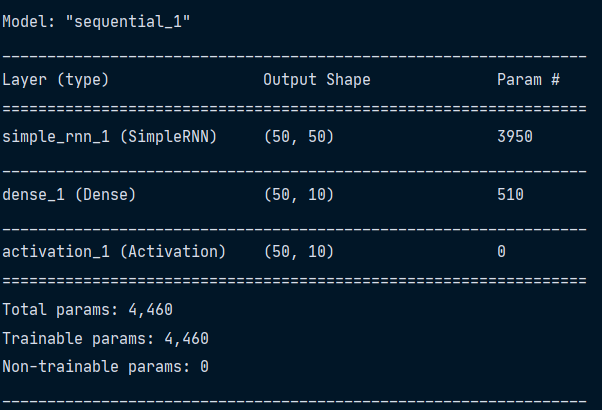
Task: Click the "Non-trainable params: 0" line
Action: (105, 367)
